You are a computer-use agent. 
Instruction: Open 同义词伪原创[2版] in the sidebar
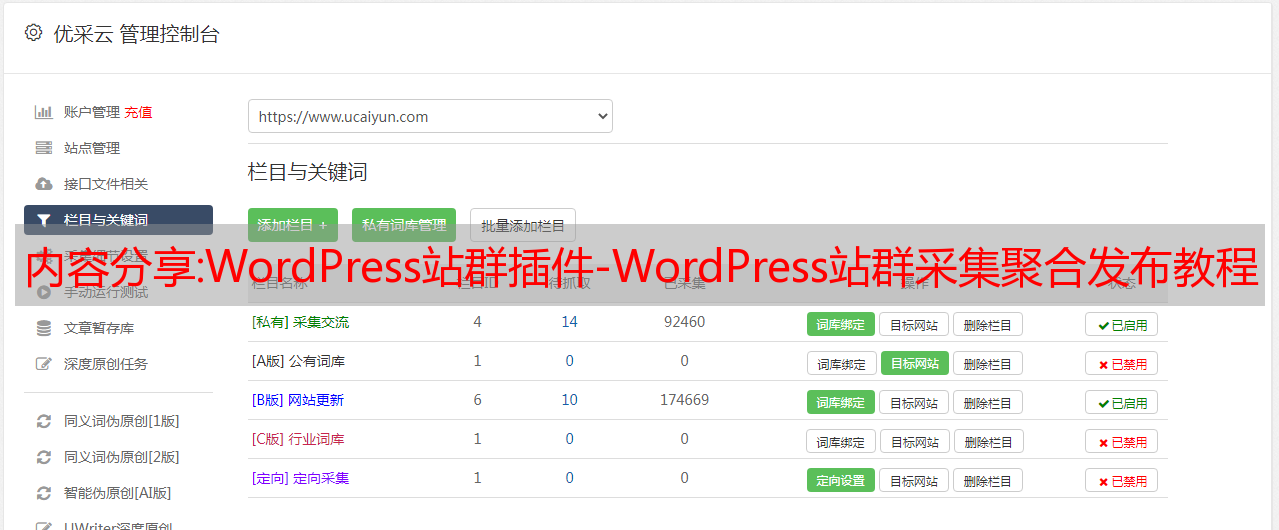122,457
